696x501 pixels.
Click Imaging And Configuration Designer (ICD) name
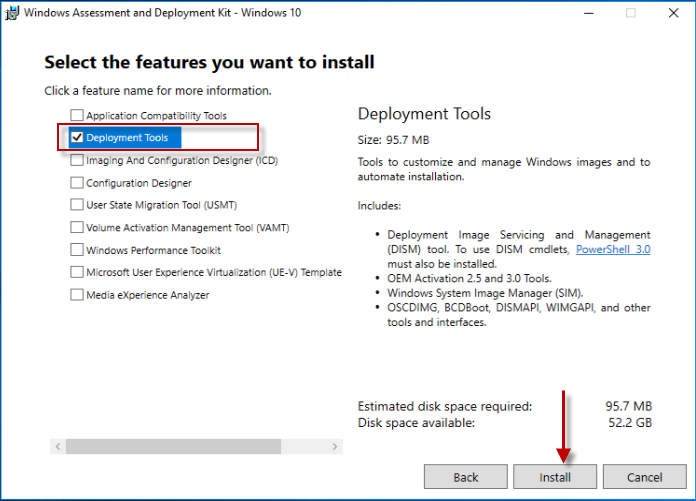tap(182, 160)
